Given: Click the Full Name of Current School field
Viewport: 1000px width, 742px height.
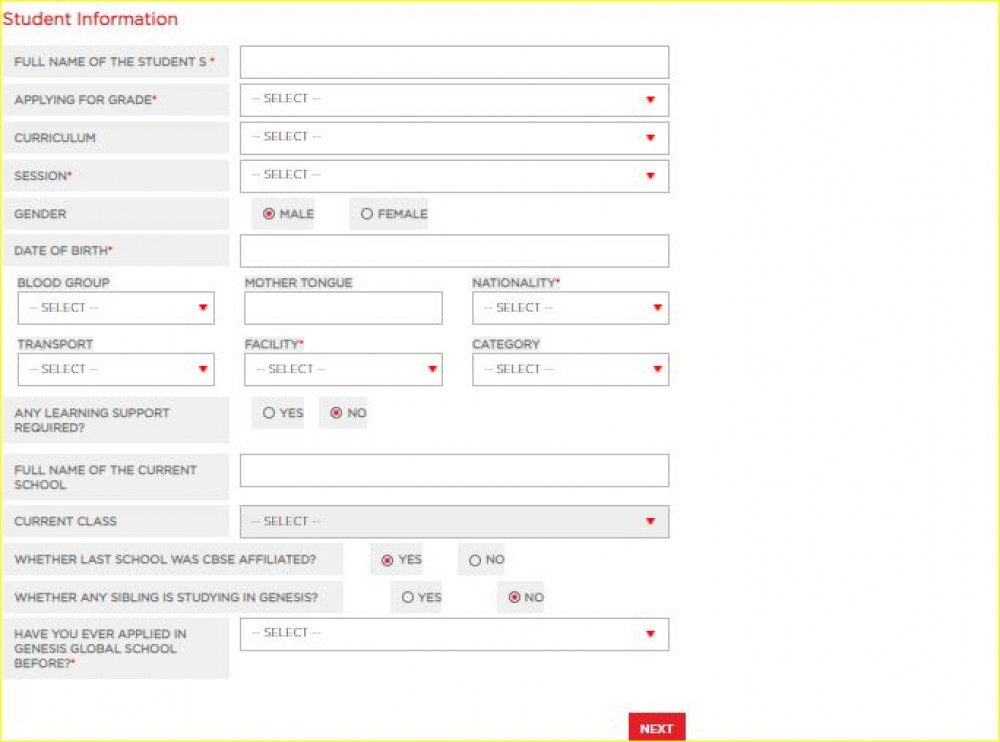Looking at the screenshot, I should [x=454, y=471].
